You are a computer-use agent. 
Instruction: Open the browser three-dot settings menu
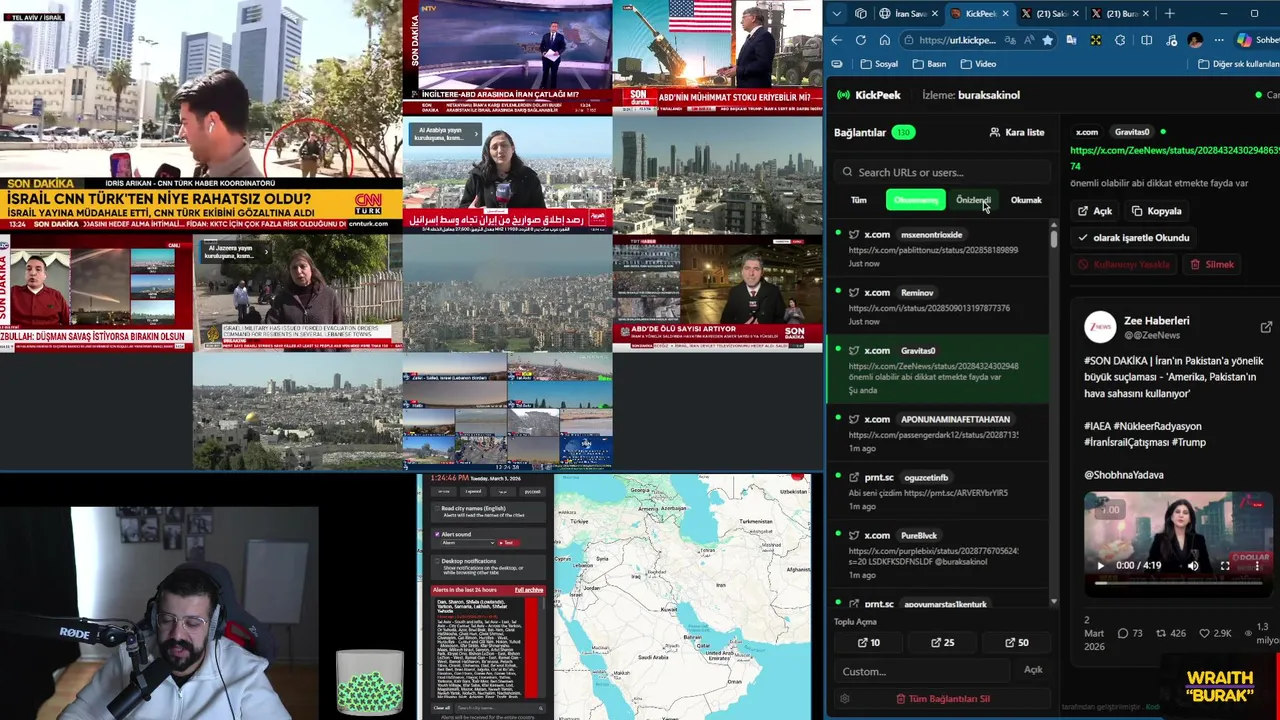1219,40
